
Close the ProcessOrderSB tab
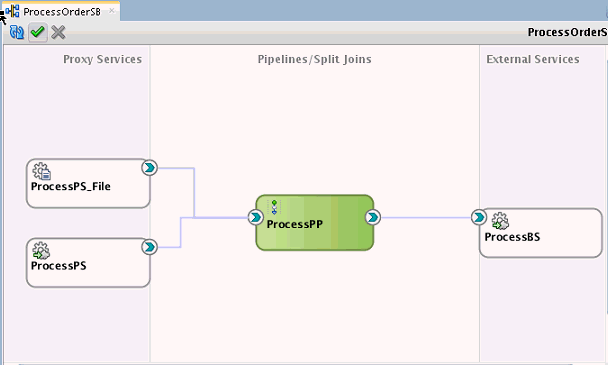[112, 10]
